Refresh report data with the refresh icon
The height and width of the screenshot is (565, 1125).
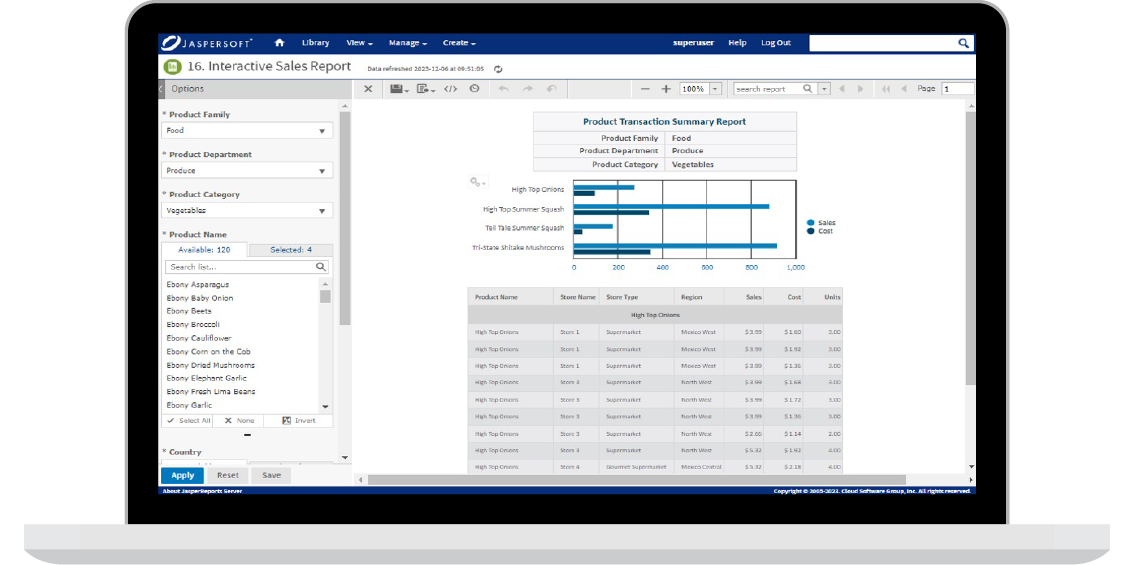pos(498,69)
